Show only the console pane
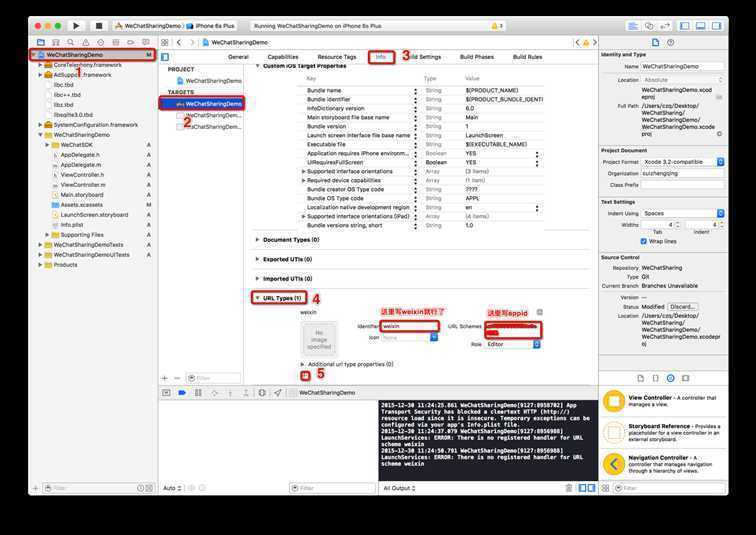Viewport: 756px width, 535px height. pyautogui.click(x=591, y=488)
